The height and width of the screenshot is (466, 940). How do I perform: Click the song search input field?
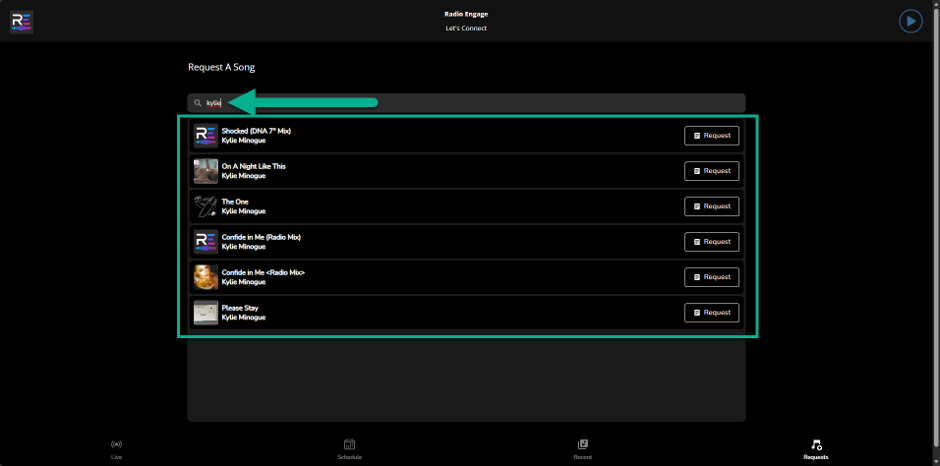click(466, 103)
